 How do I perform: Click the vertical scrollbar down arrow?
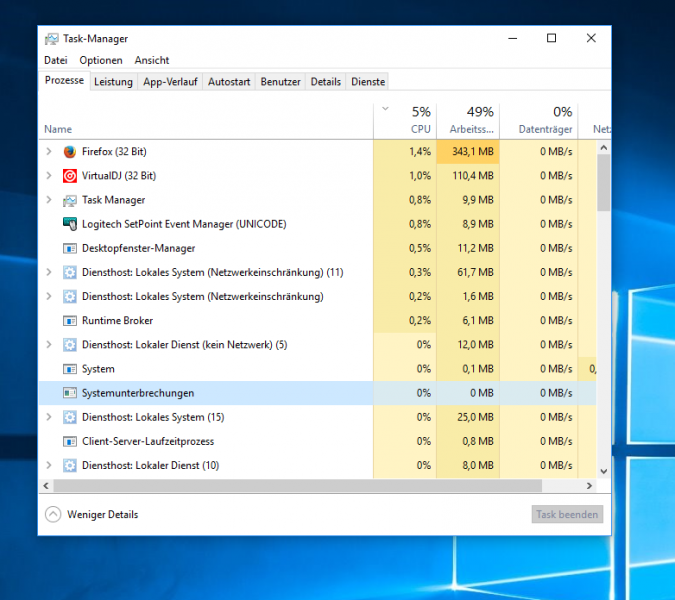604,471
